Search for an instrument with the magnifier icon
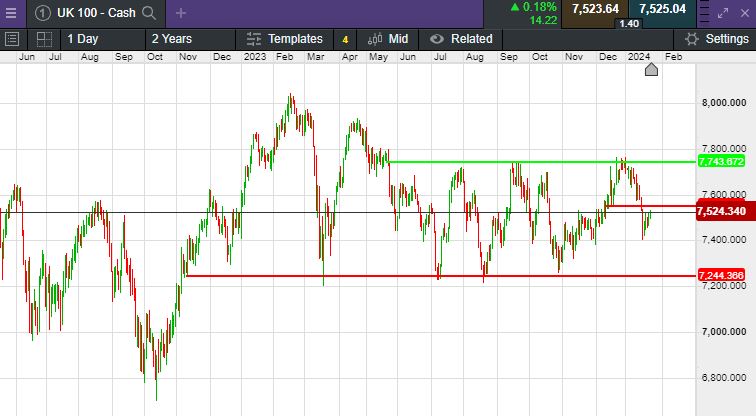Screen dimensions: 756x416 click(149, 13)
